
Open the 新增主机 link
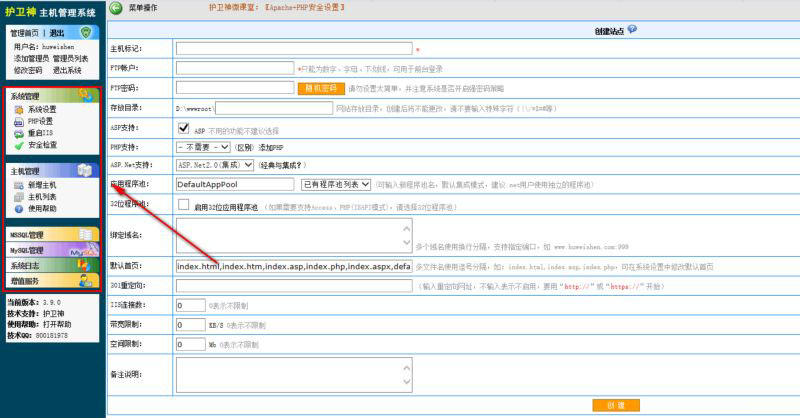click(x=42, y=185)
